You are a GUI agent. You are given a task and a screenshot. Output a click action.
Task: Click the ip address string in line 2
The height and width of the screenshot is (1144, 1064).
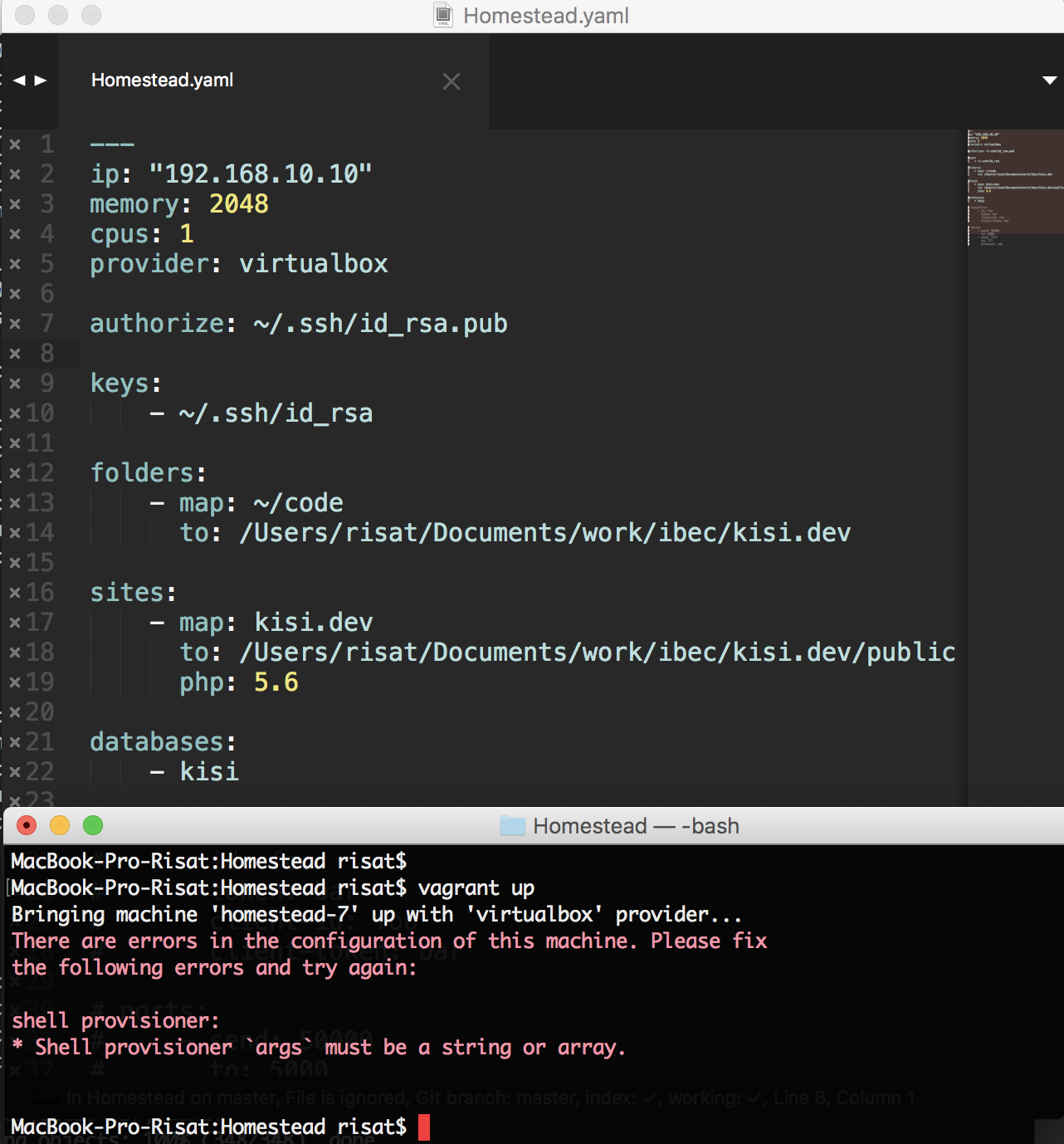[x=261, y=174]
